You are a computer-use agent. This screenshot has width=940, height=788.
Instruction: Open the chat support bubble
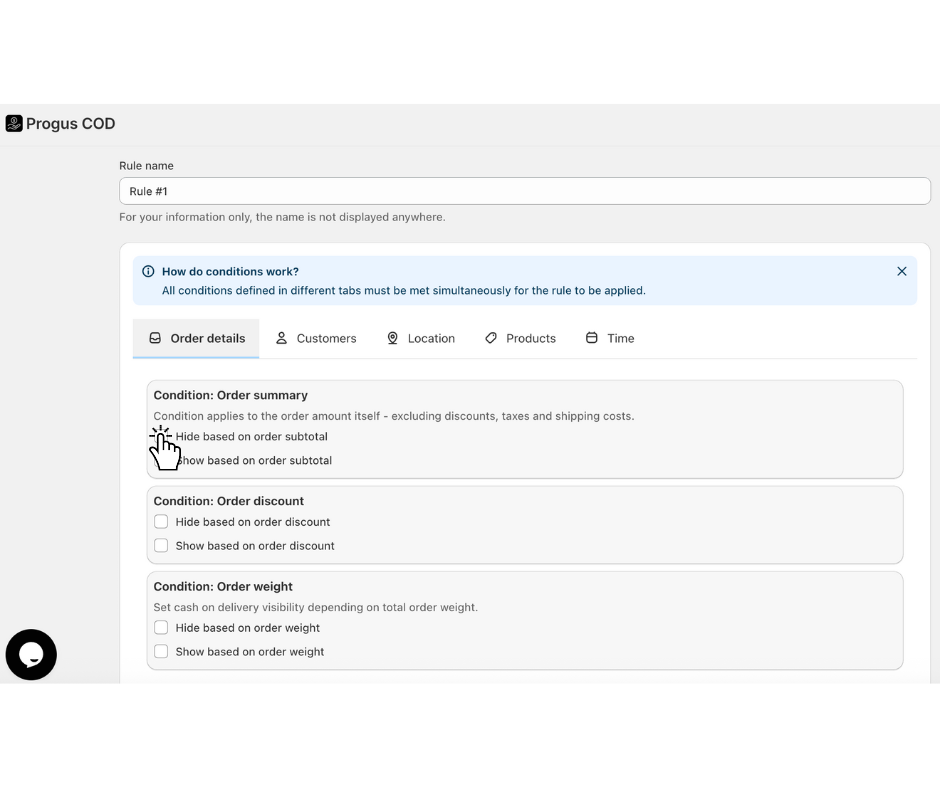(x=31, y=655)
